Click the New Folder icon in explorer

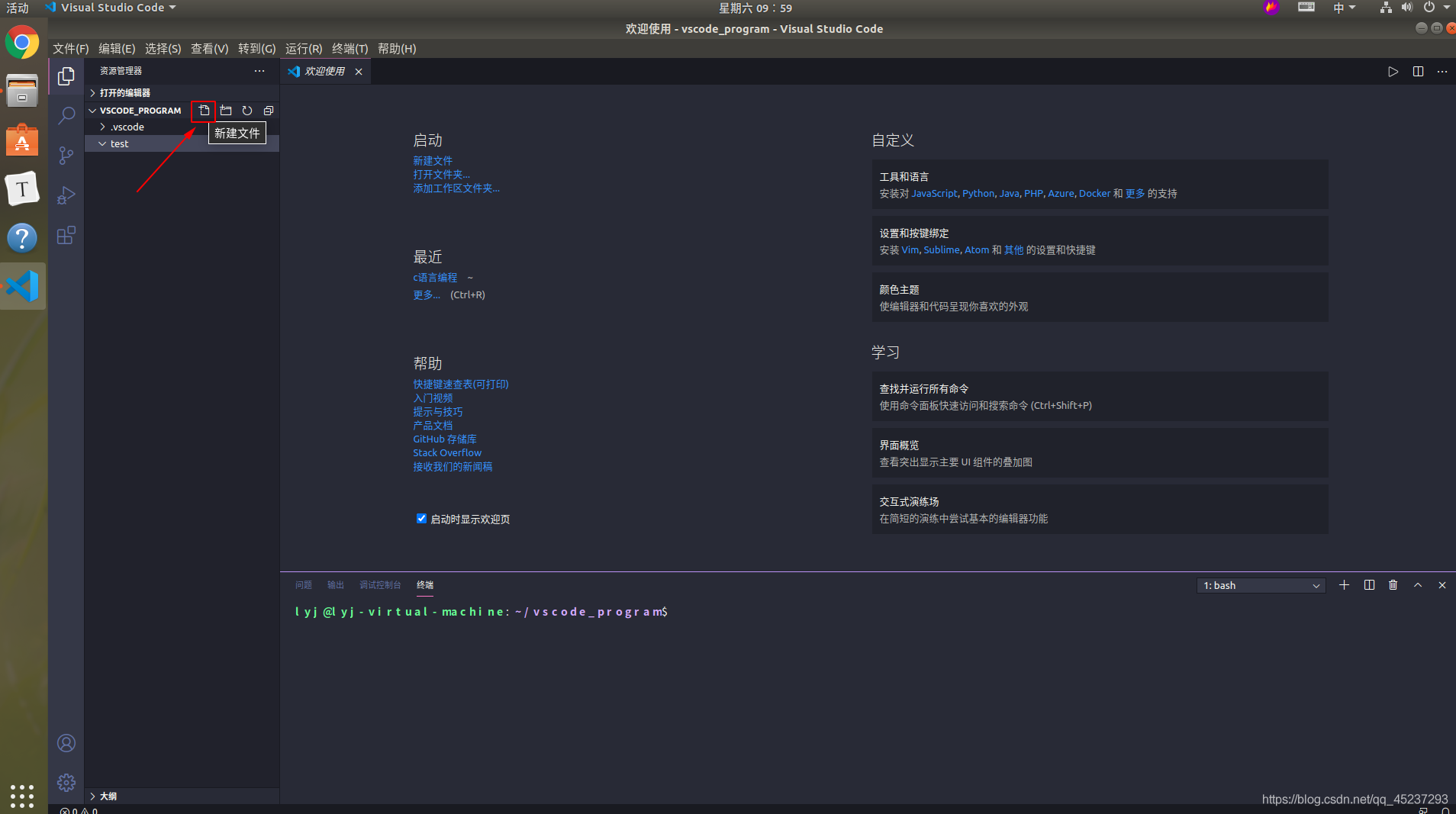226,111
